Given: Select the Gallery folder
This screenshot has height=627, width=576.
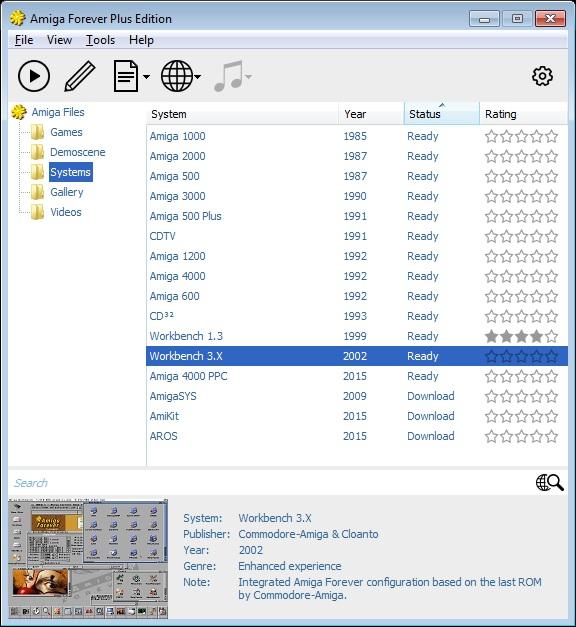Looking at the screenshot, I should (x=67, y=192).
